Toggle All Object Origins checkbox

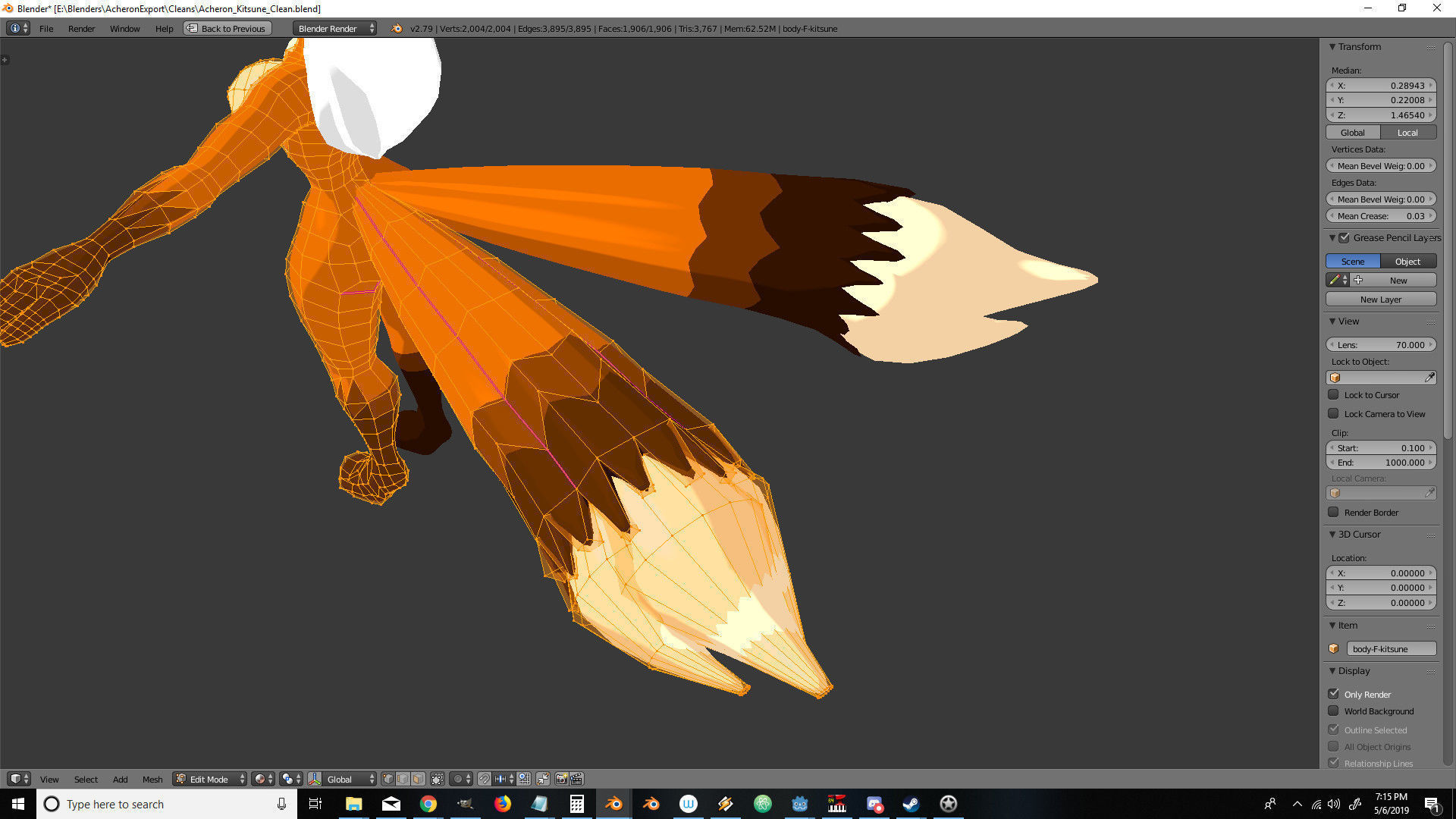[1333, 746]
